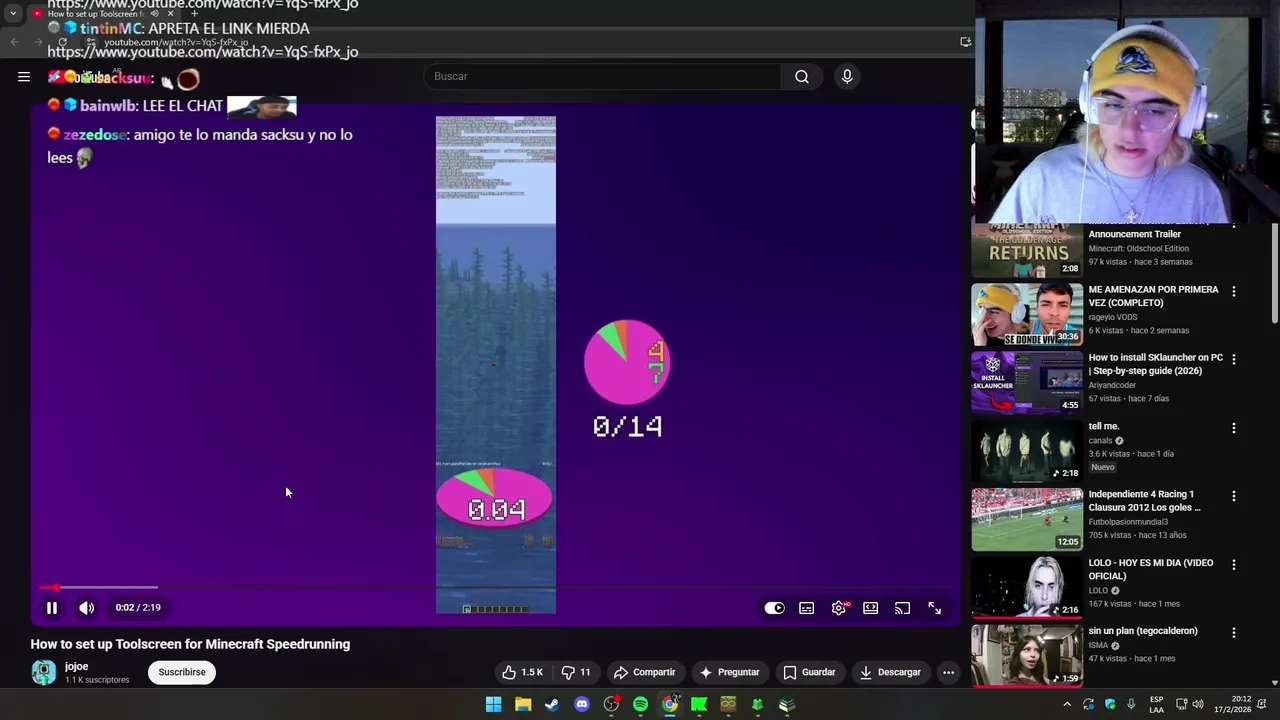1280x720 pixels.
Task: Start voice search with the microphone icon
Action: 847,76
